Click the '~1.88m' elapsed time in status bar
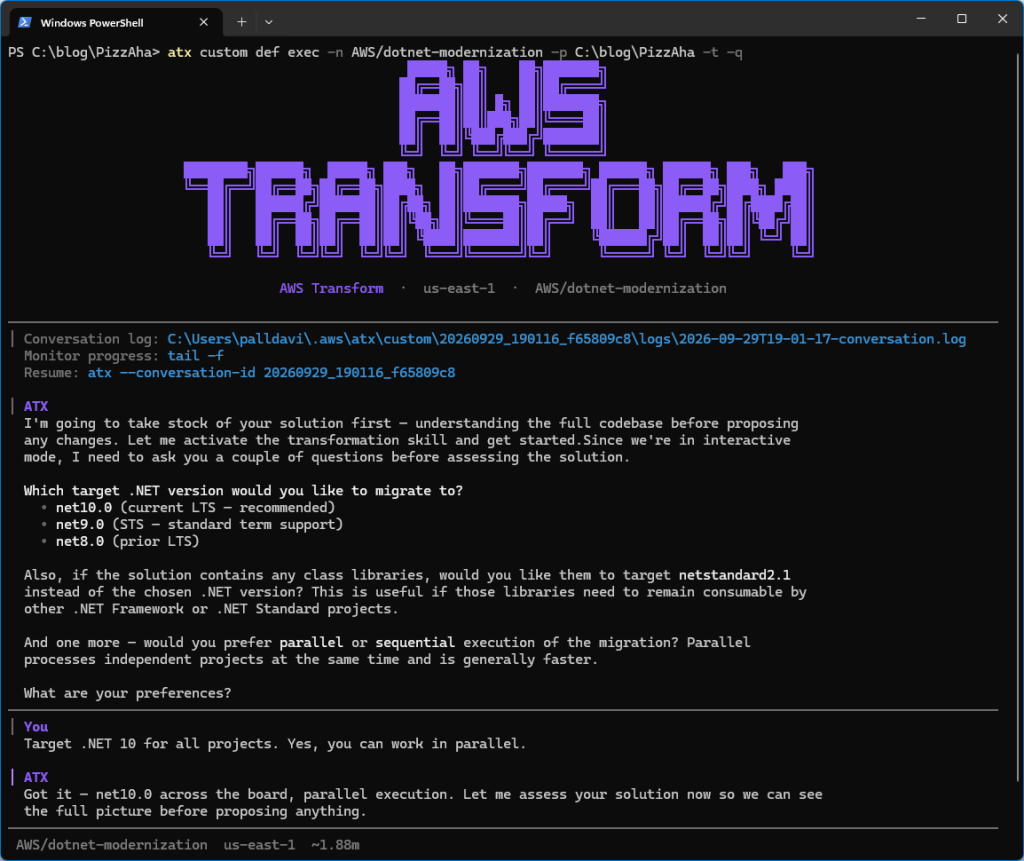Viewport: 1024px width, 861px height. [335, 845]
